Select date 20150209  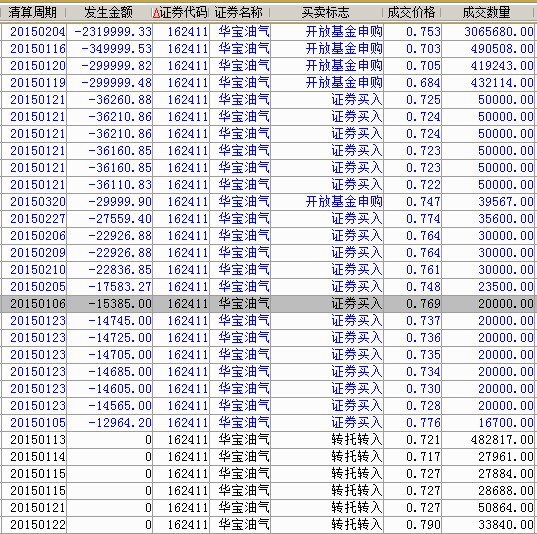pyautogui.click(x=38, y=253)
